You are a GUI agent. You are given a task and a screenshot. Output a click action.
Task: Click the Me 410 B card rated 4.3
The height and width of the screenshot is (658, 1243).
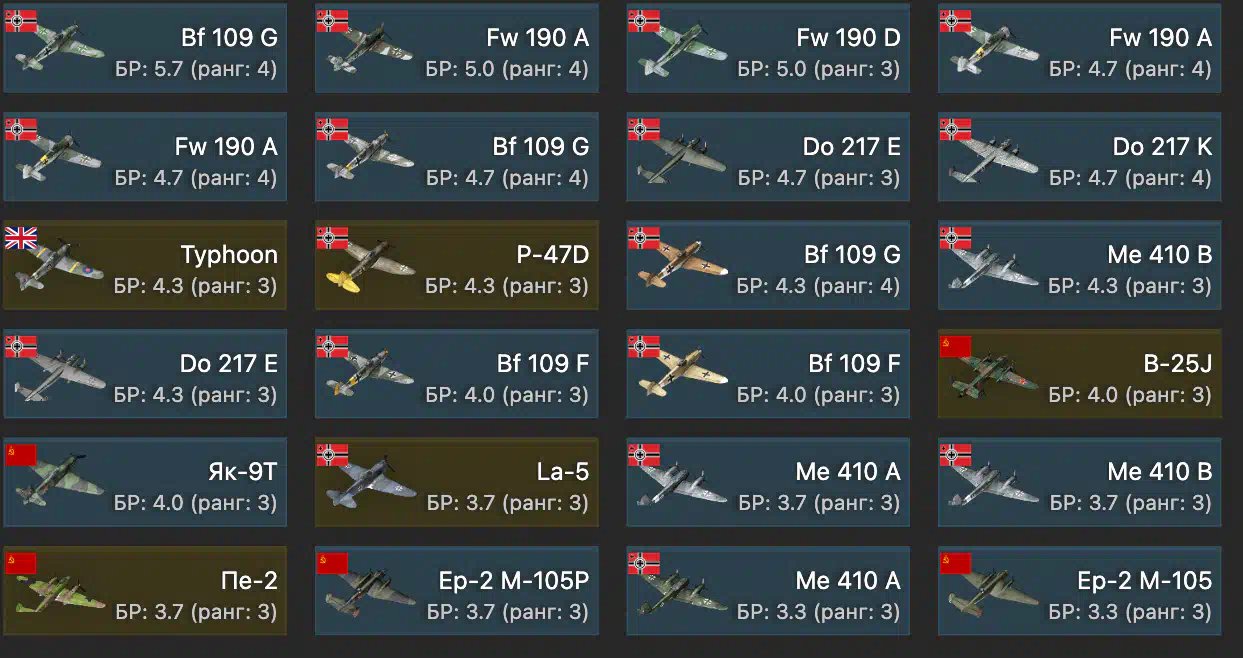(x=1080, y=265)
